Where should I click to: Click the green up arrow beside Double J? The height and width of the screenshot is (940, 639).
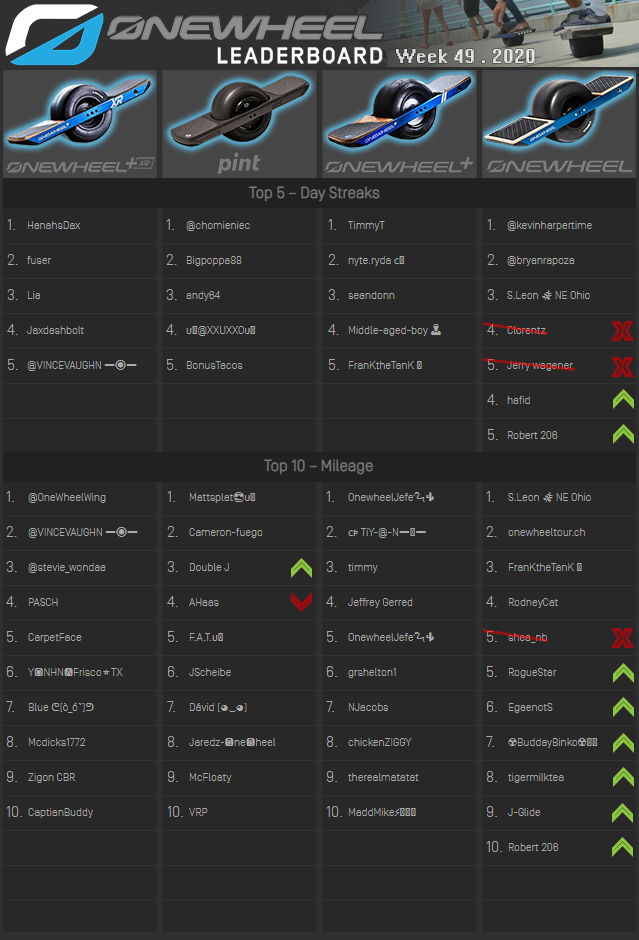pyautogui.click(x=302, y=568)
